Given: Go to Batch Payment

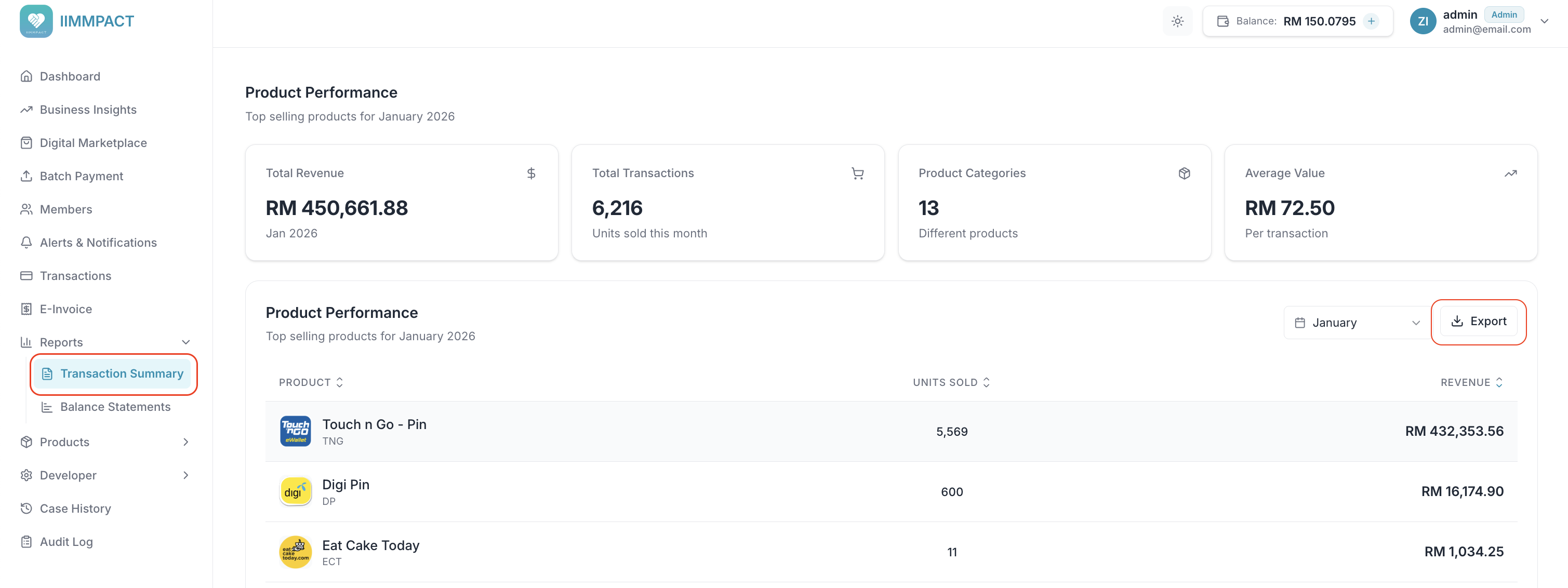Looking at the screenshot, I should coord(82,176).
